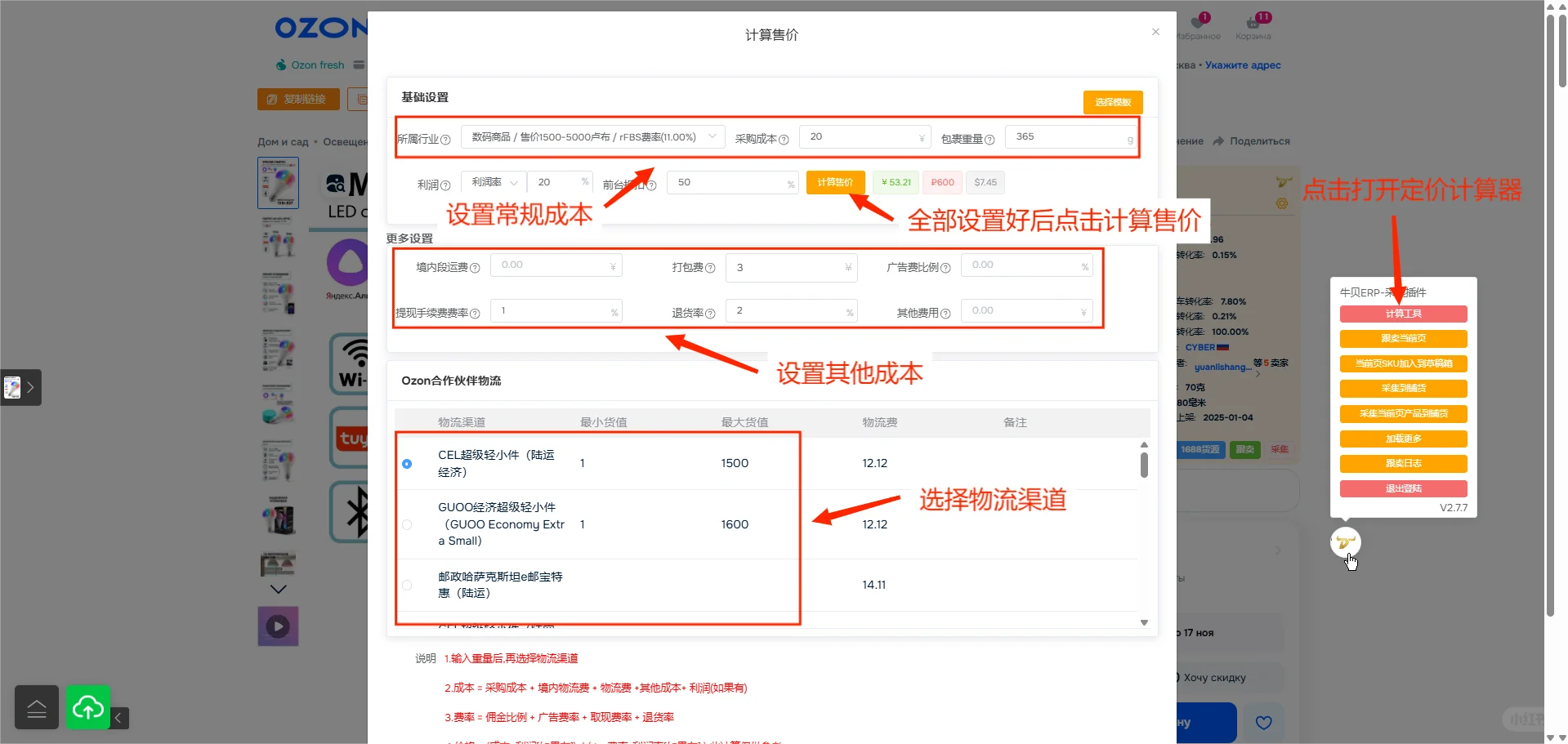Click help icon next to 其他费用
Image resolution: width=1568 pixels, height=744 pixels.
tap(945, 314)
